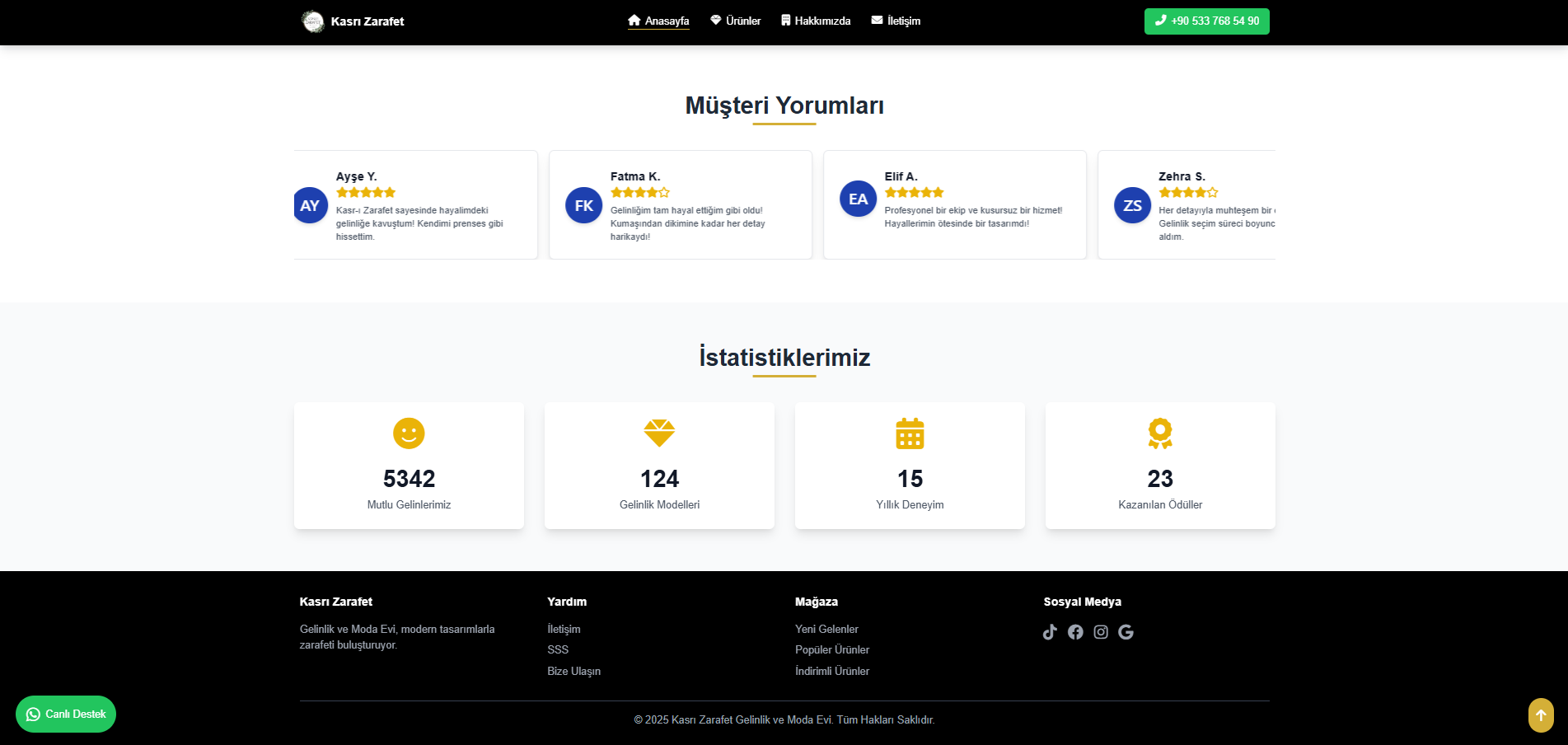The image size is (1568, 745).
Task: Click the diamond icon above 124
Action: coord(659,433)
